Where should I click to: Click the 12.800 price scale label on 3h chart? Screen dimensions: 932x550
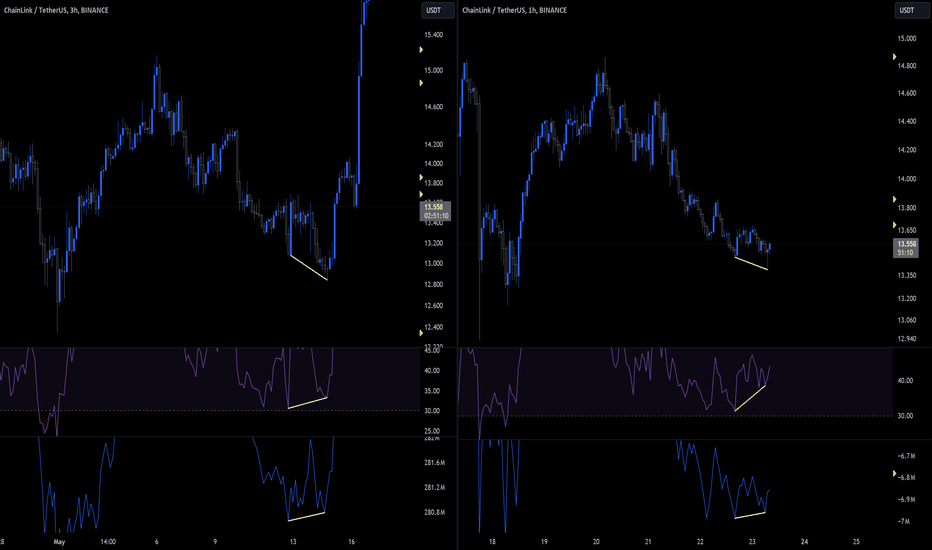[433, 284]
